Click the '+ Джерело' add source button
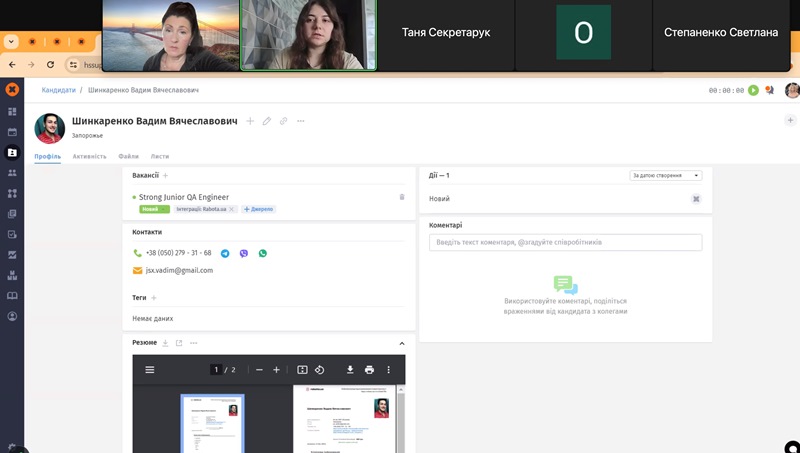 point(258,209)
